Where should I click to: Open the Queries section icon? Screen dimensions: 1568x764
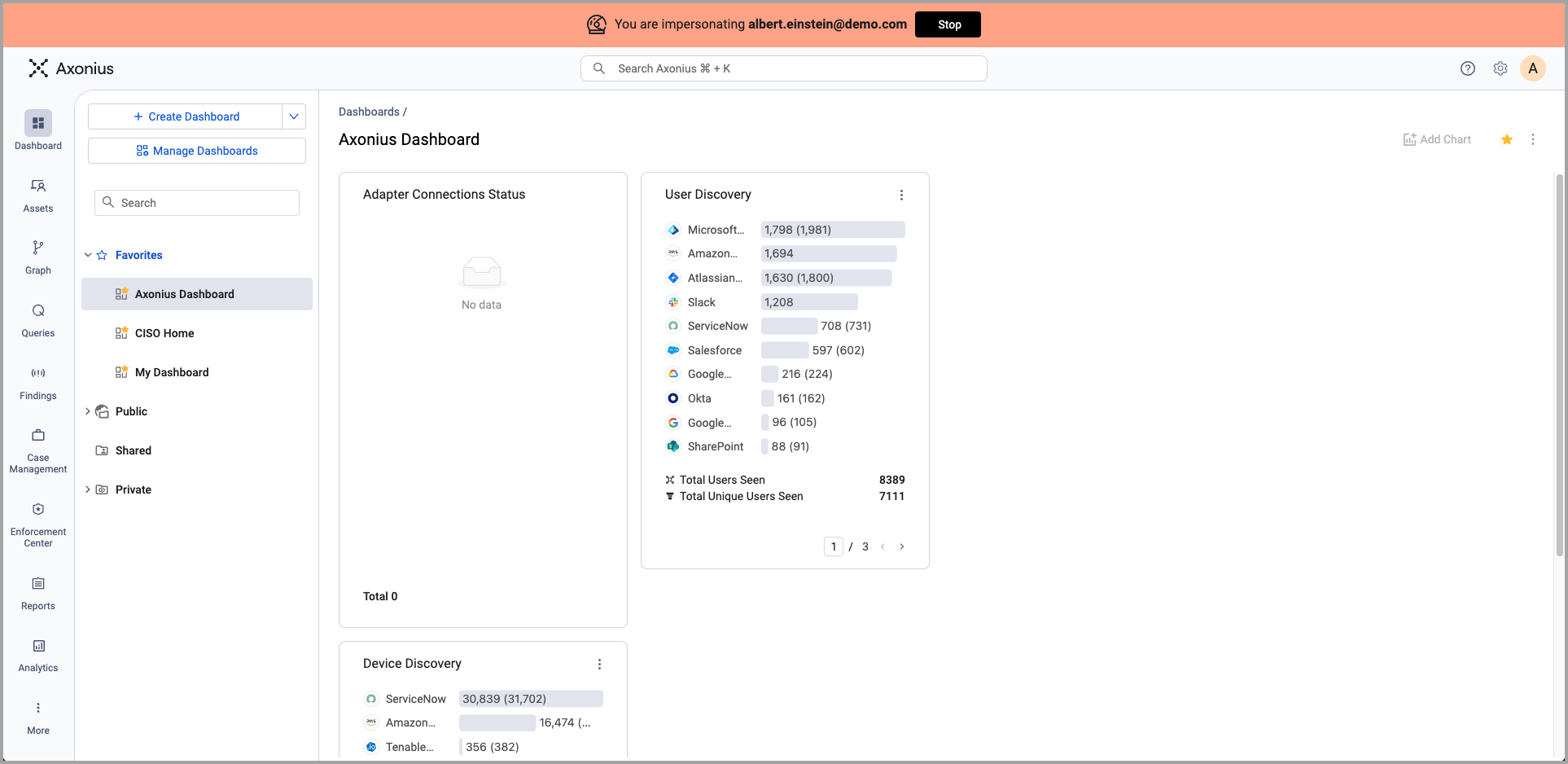click(38, 310)
